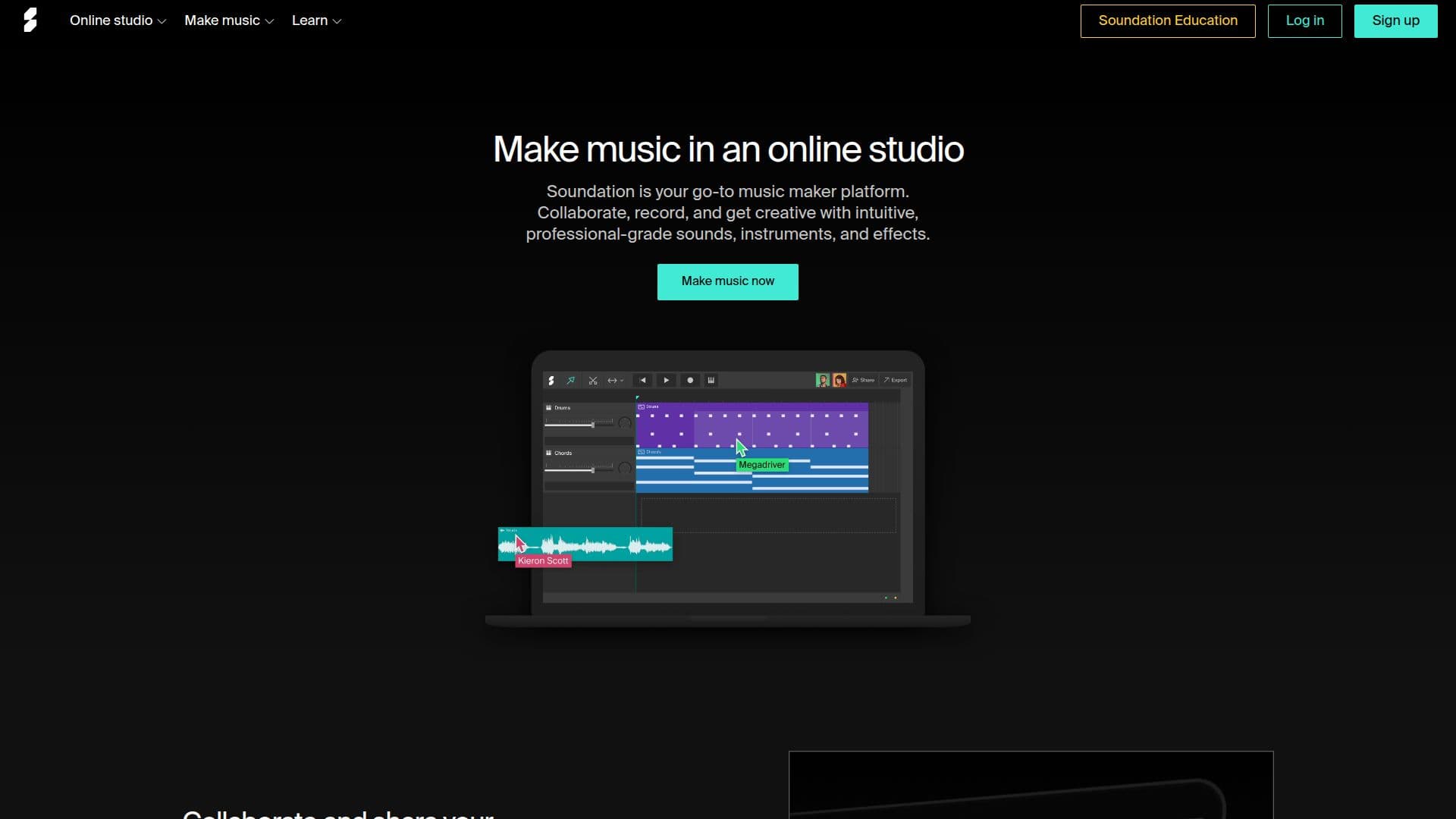Image resolution: width=1456 pixels, height=819 pixels.
Task: Click the purple Drums clip in the timeline
Action: pos(752,425)
